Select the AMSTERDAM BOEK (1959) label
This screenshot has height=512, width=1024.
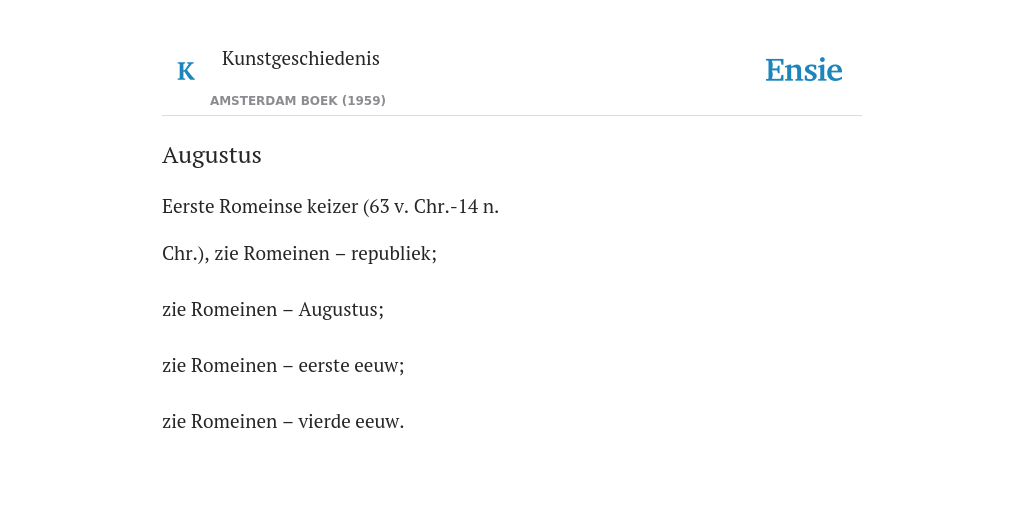point(298,101)
